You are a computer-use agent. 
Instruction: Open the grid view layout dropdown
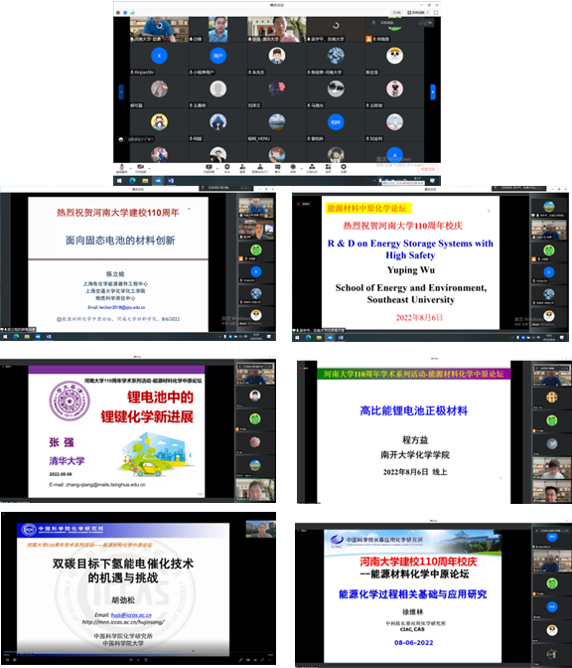(x=418, y=12)
